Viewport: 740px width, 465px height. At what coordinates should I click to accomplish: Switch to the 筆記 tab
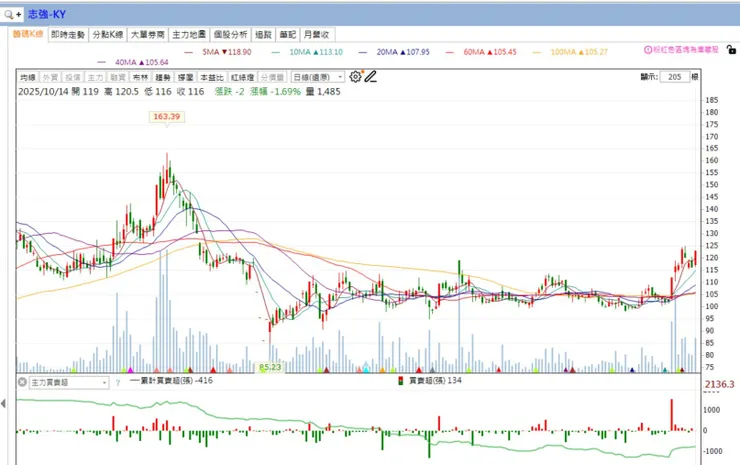tap(287, 34)
